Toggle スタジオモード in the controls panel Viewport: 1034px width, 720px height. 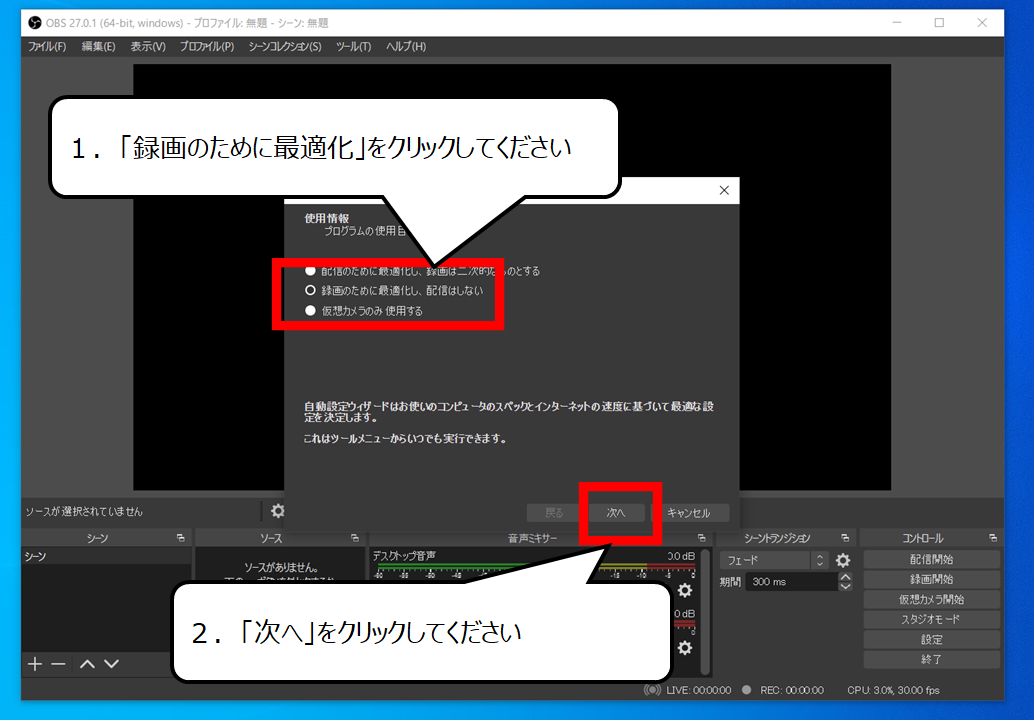[931, 619]
